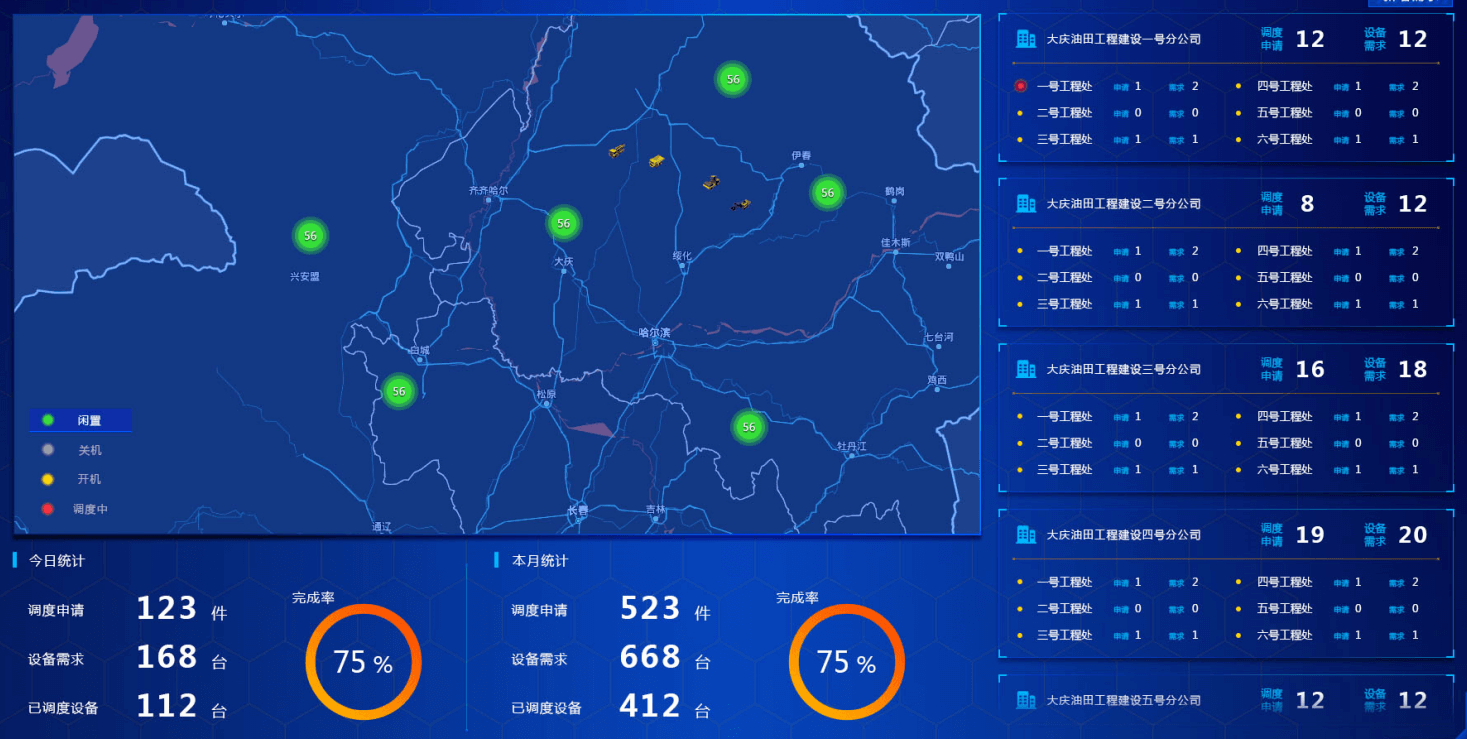Click the crane truck icon on map
1467x739 pixels.
[617, 151]
